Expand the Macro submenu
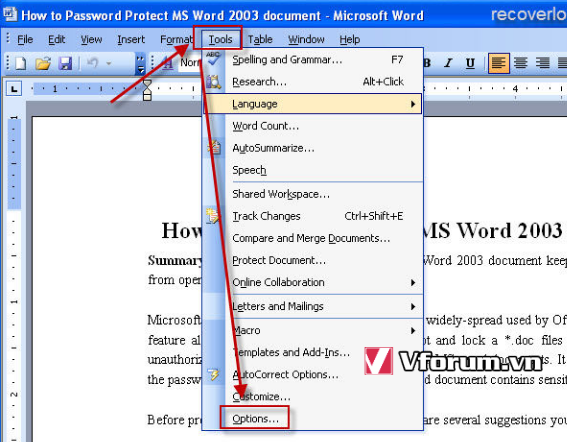 click(313, 331)
